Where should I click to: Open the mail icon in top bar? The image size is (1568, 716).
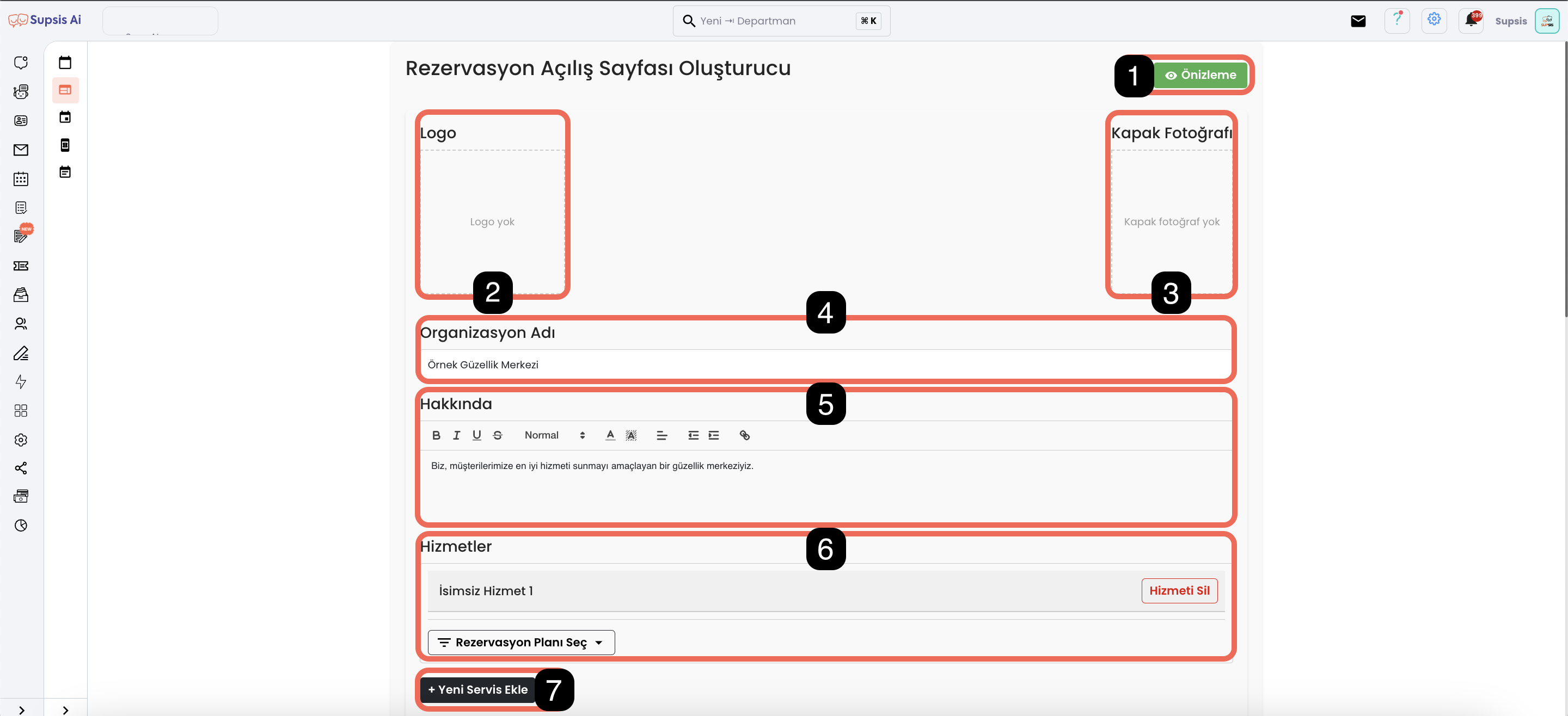(x=1358, y=21)
